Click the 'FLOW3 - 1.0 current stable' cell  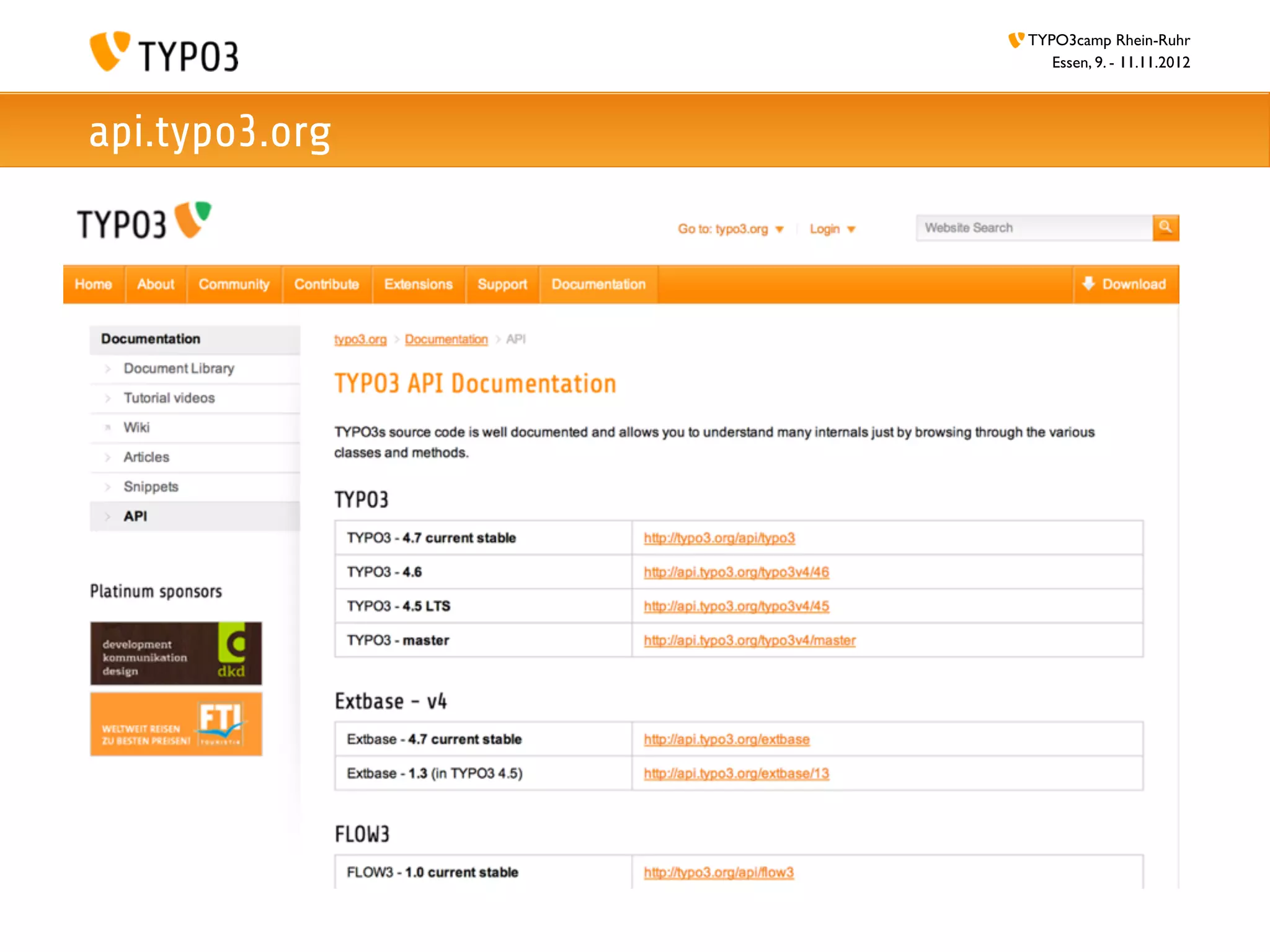484,873
